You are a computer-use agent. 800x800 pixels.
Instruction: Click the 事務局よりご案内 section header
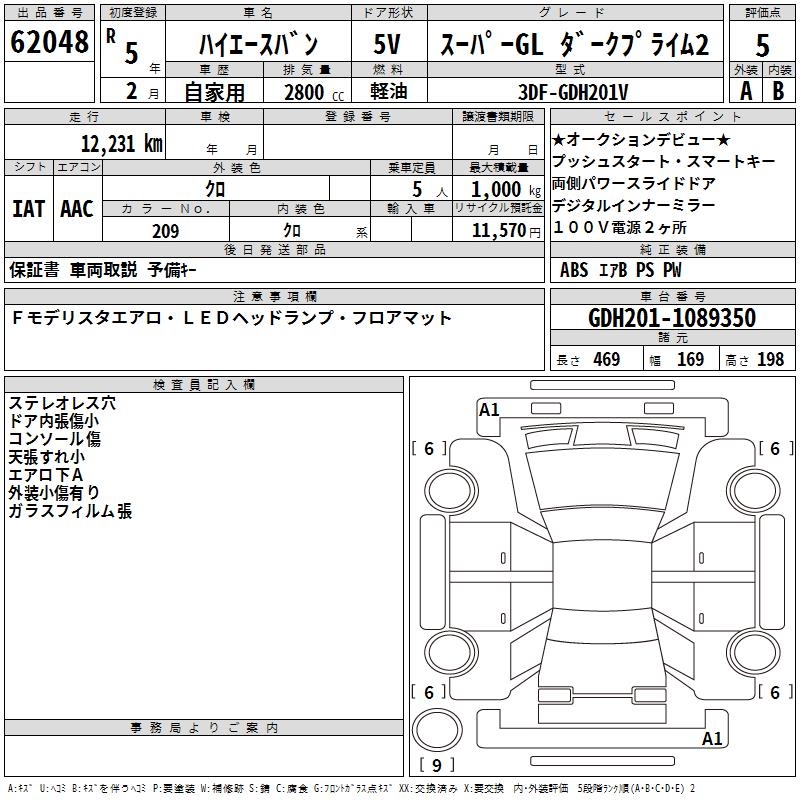click(x=204, y=728)
